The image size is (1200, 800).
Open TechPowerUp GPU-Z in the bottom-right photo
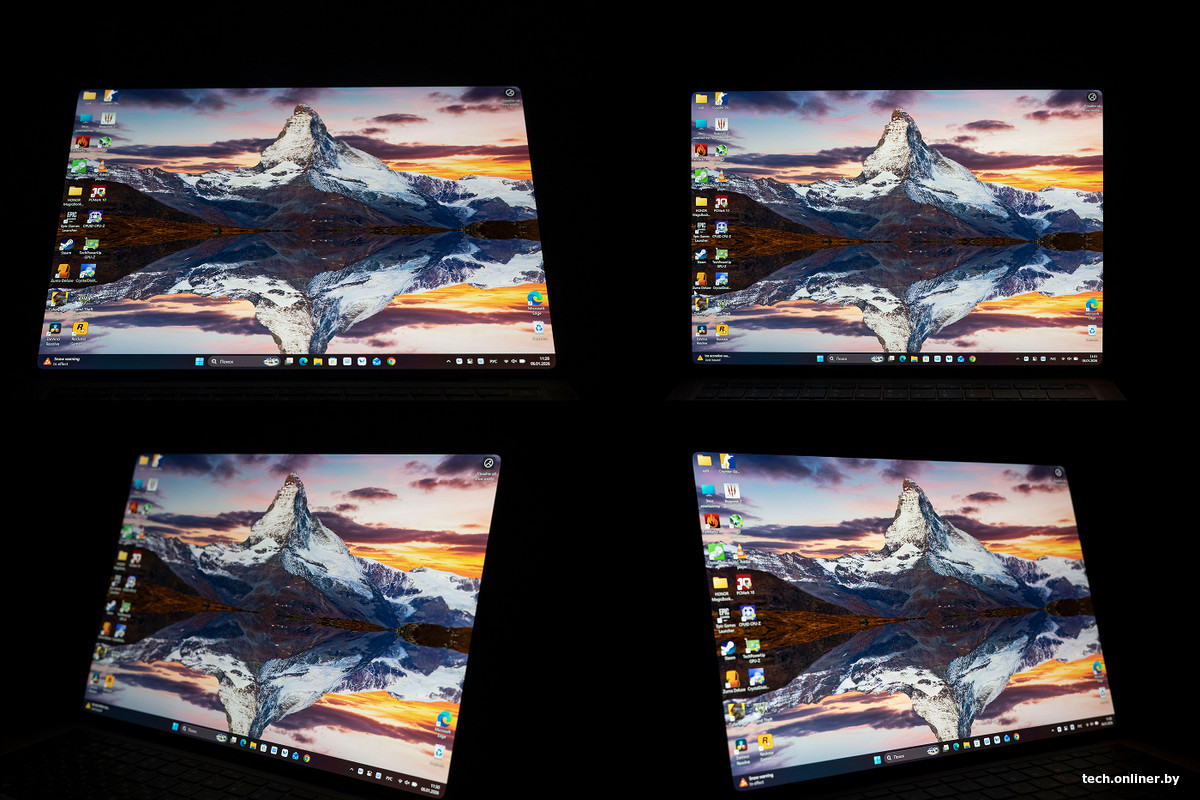(753, 646)
